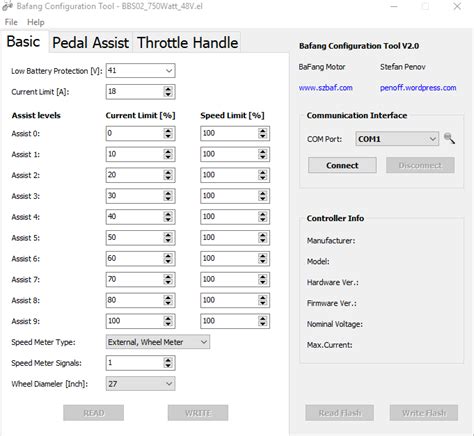This screenshot has height=436, width=474.
Task: Decrease Assist 7 speed limit percent
Action: pos(263,282)
